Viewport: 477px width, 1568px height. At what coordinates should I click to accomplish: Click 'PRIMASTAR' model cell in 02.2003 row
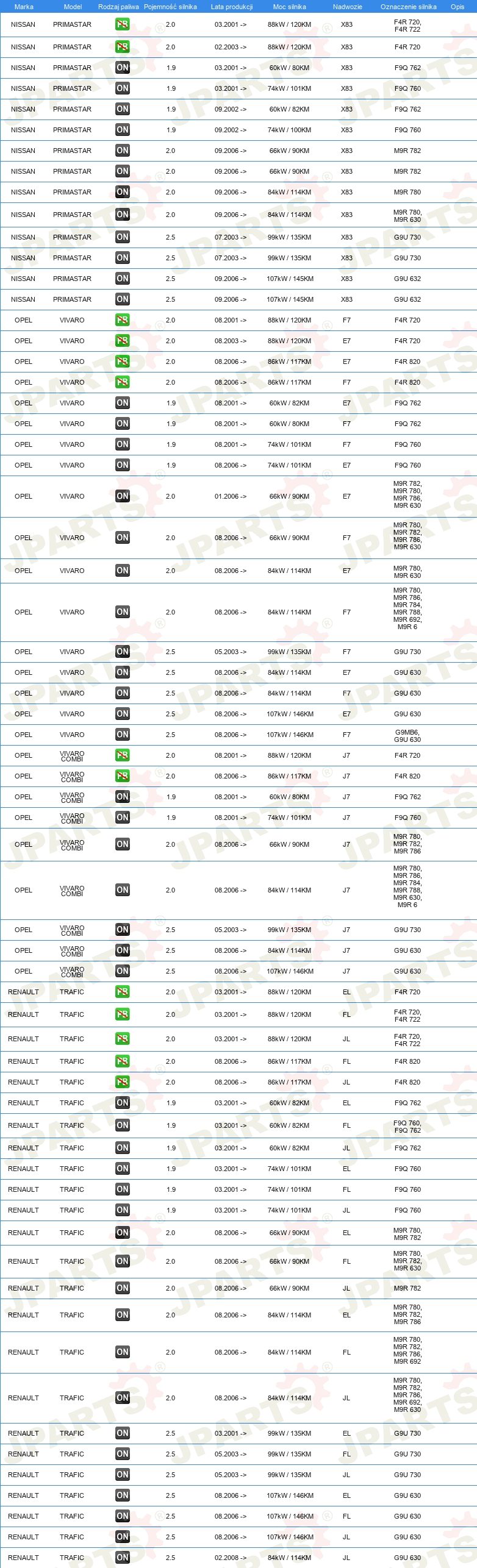pos(72,47)
